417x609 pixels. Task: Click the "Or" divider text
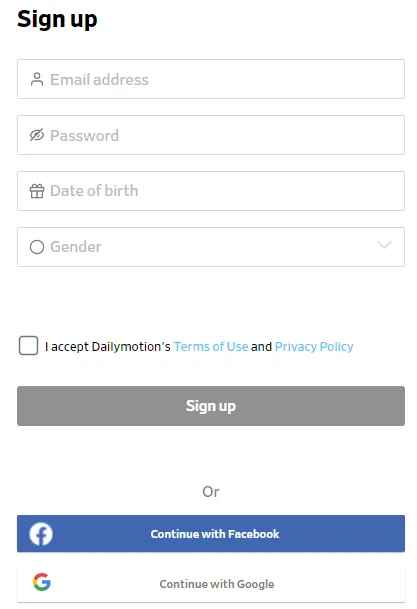(x=211, y=492)
